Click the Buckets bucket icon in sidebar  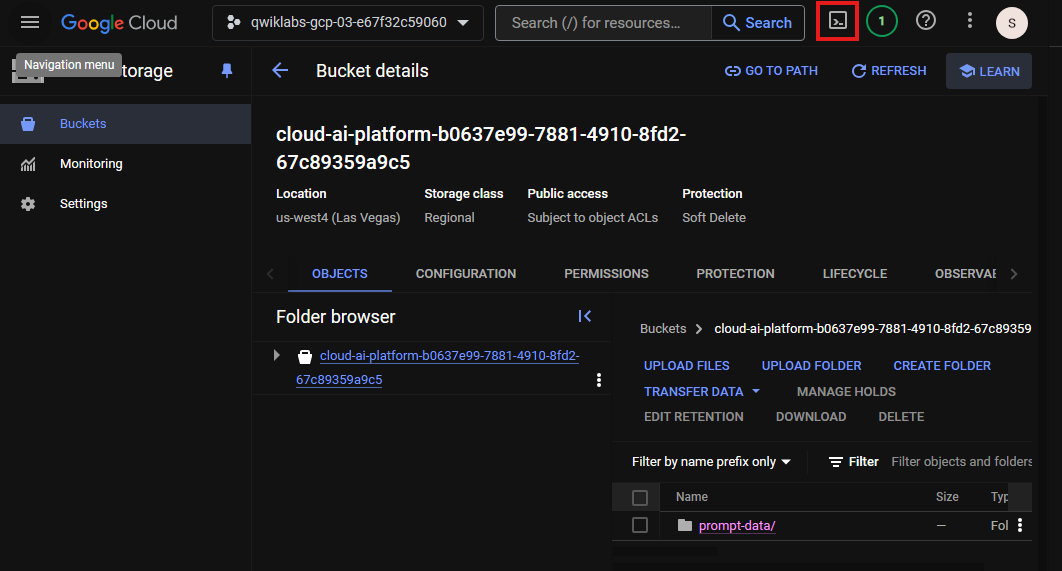[28, 124]
